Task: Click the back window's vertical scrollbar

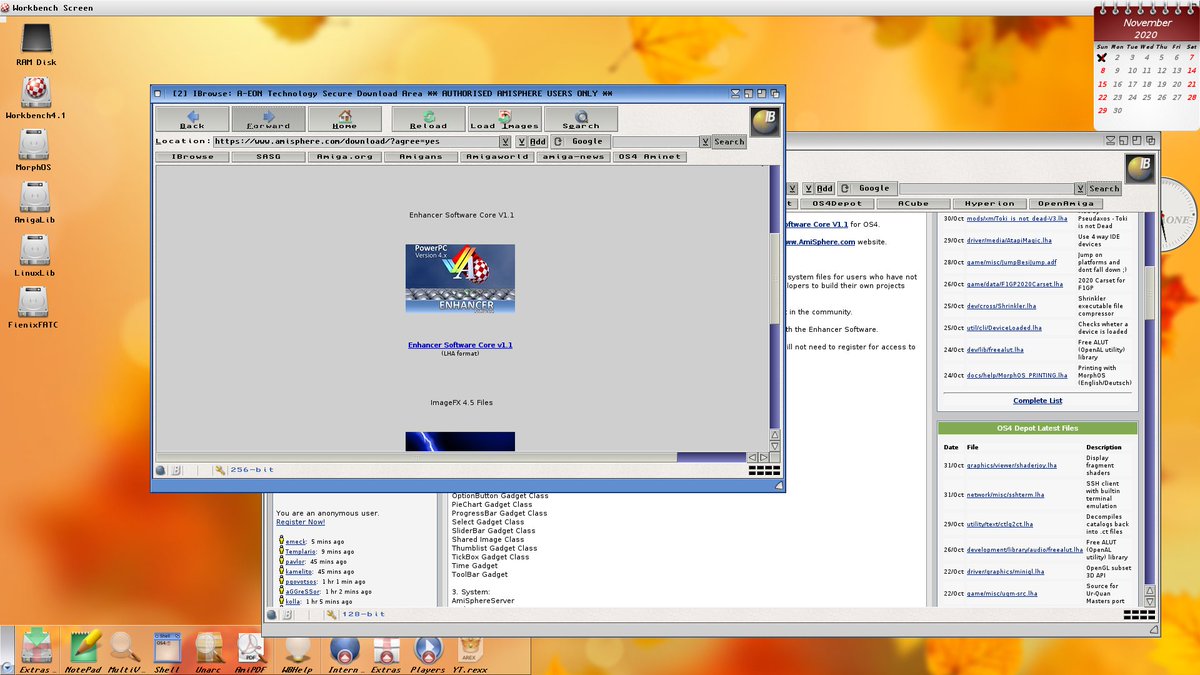Action: 1148,400
